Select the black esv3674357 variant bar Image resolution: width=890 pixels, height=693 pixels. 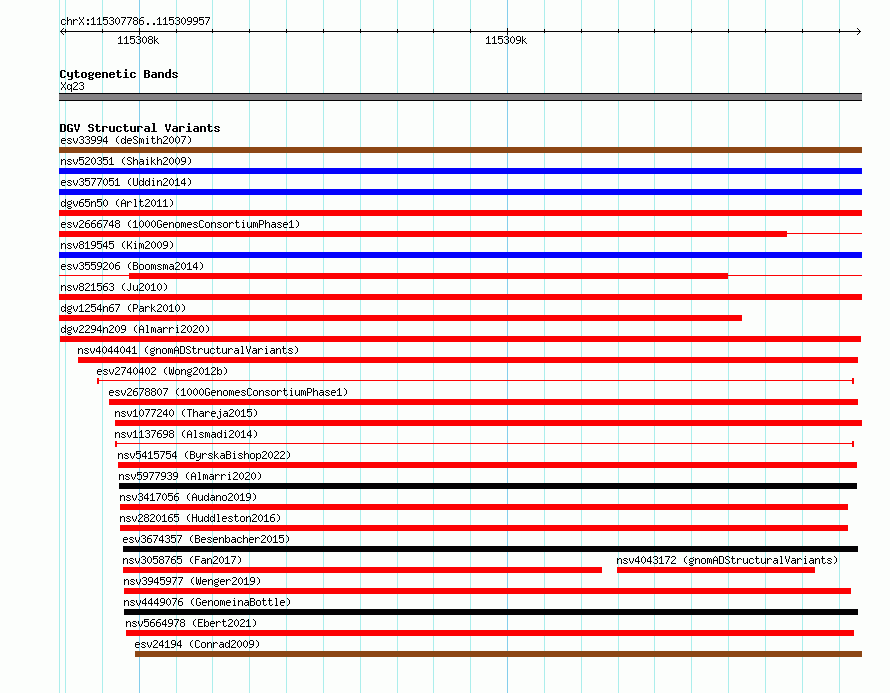(x=490, y=549)
